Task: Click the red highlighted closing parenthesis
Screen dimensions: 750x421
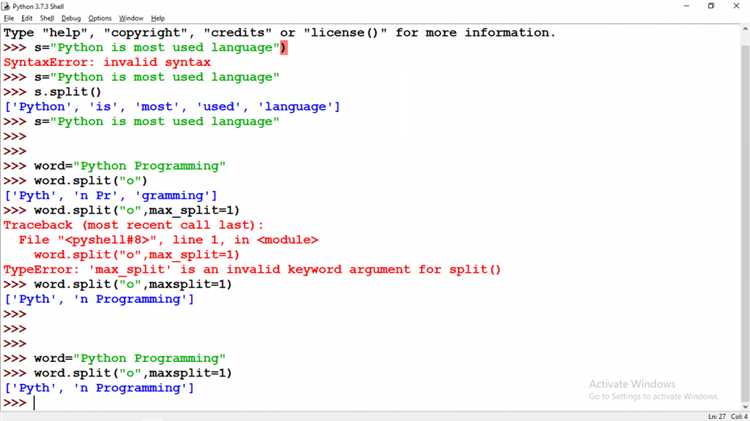Action: [284, 48]
